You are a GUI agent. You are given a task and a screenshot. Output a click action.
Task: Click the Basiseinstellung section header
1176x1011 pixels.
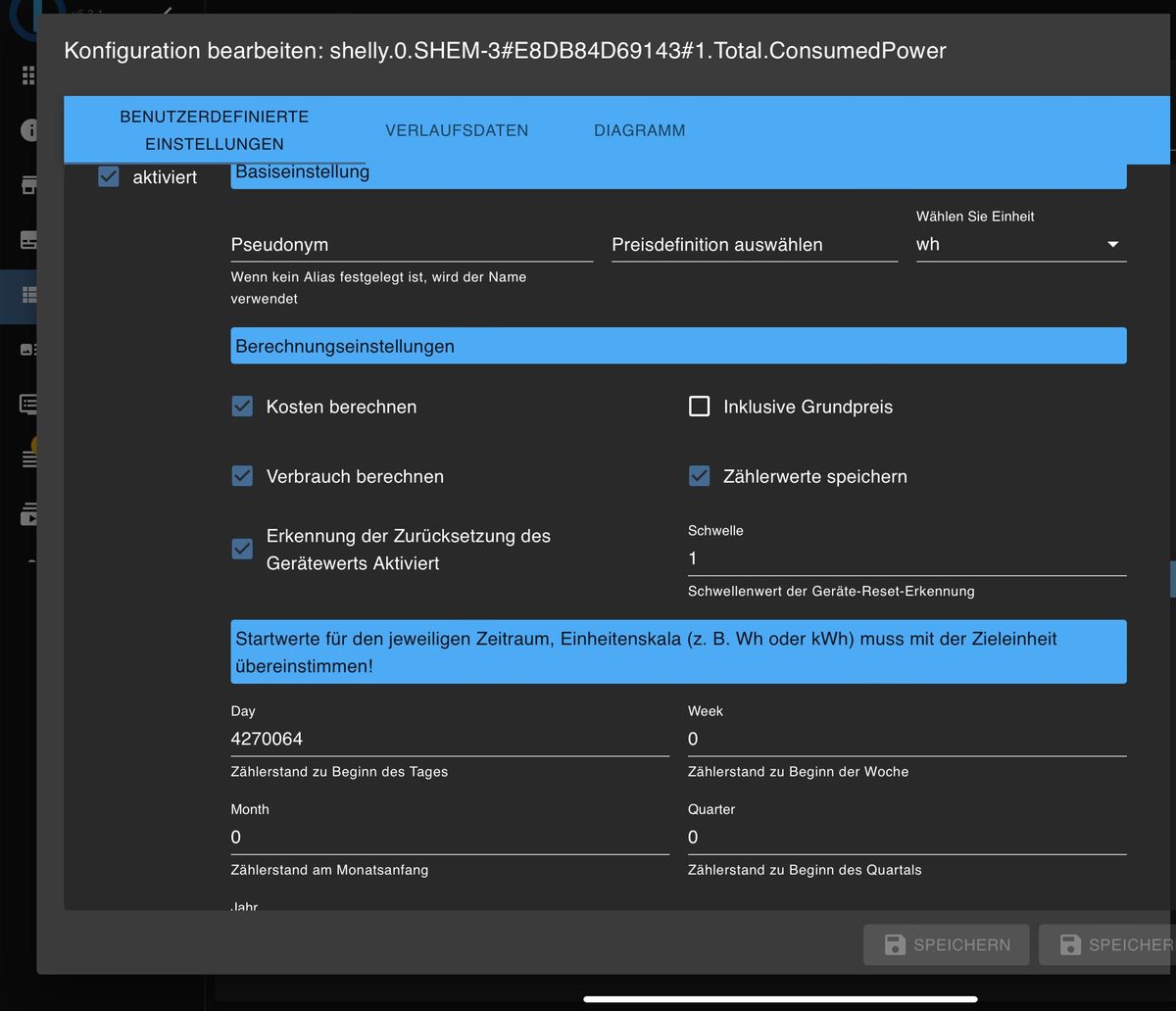678,175
